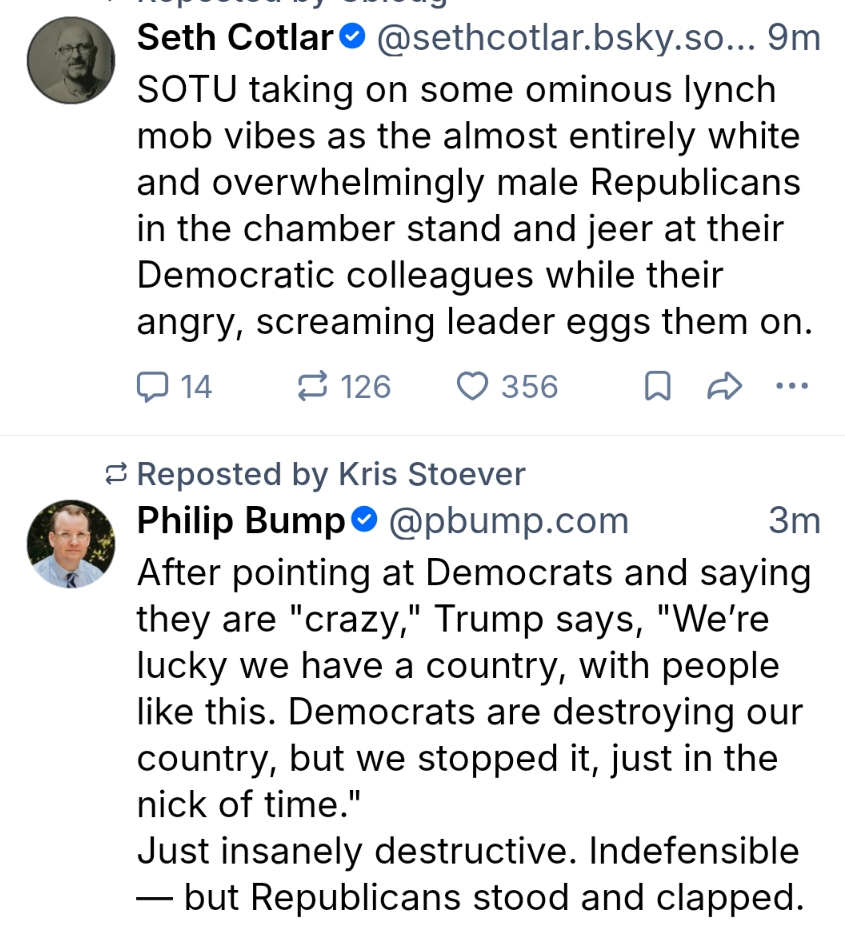The width and height of the screenshot is (845, 933).
Task: Reply to Seth Cotlar's post
Action: 151,386
